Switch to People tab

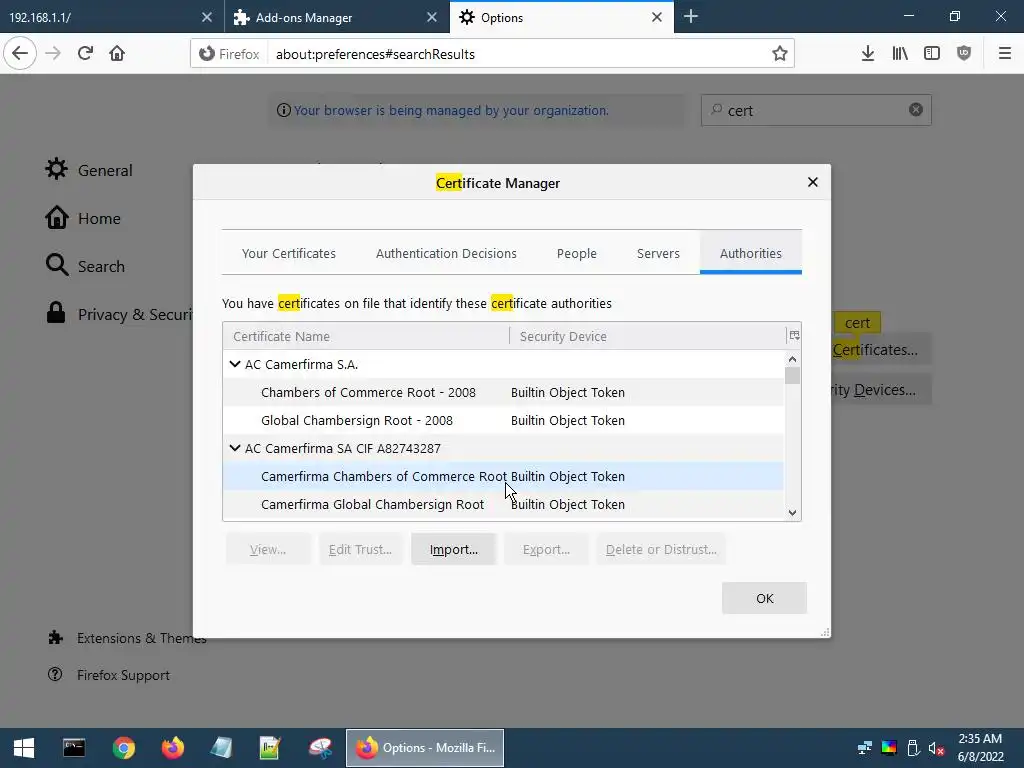[577, 253]
